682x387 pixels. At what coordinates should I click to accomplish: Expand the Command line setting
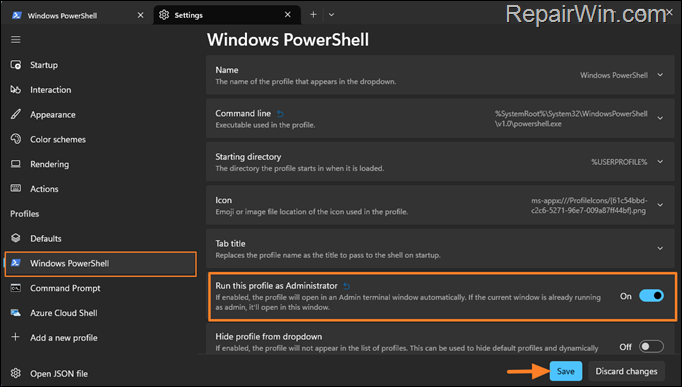(x=660, y=118)
